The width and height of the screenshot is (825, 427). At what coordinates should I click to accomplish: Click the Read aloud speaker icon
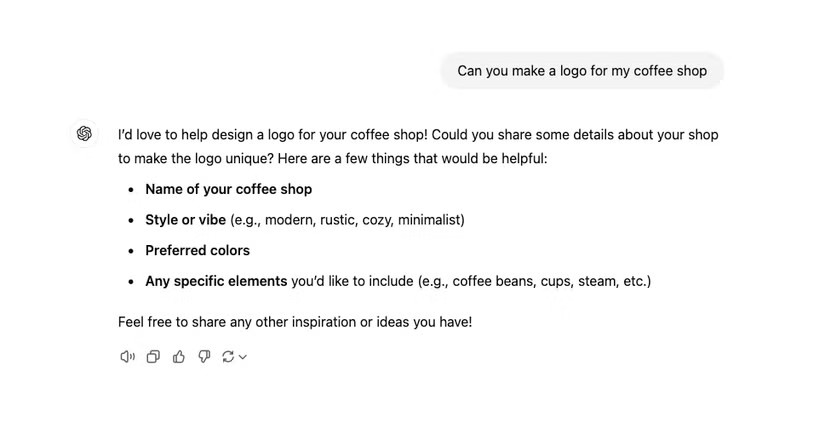[x=127, y=357]
